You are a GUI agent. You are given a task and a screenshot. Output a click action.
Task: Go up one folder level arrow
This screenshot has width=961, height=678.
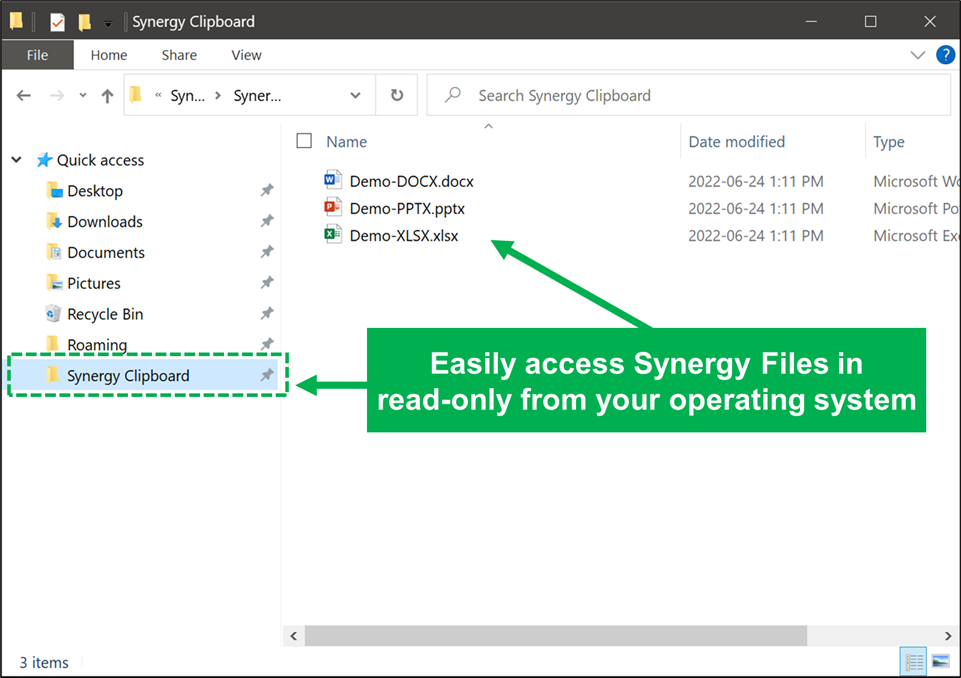click(107, 96)
